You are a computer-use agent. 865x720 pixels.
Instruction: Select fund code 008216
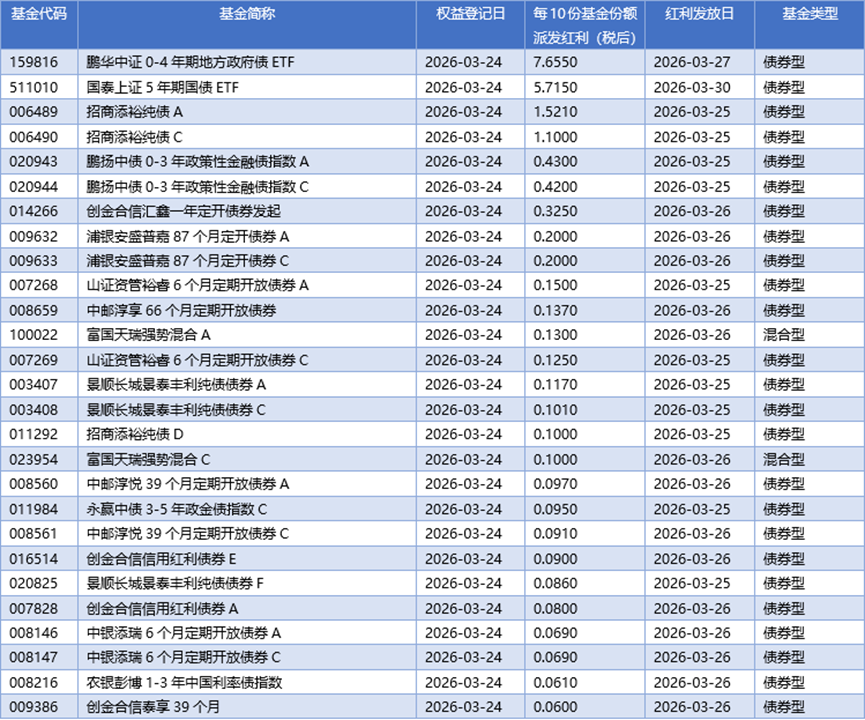(34, 682)
